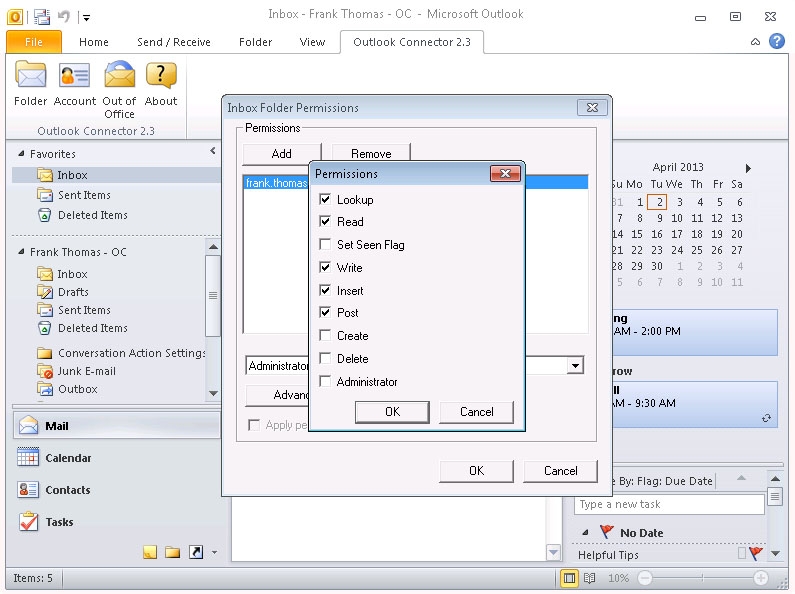Open the Drafts folder
Screen dimensions: 795x594
click(x=73, y=292)
